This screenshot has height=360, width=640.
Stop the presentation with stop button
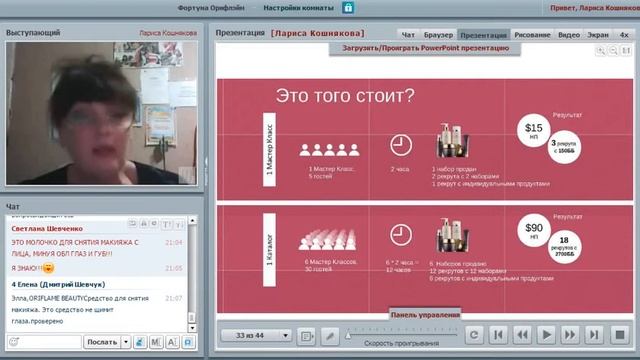(620, 335)
